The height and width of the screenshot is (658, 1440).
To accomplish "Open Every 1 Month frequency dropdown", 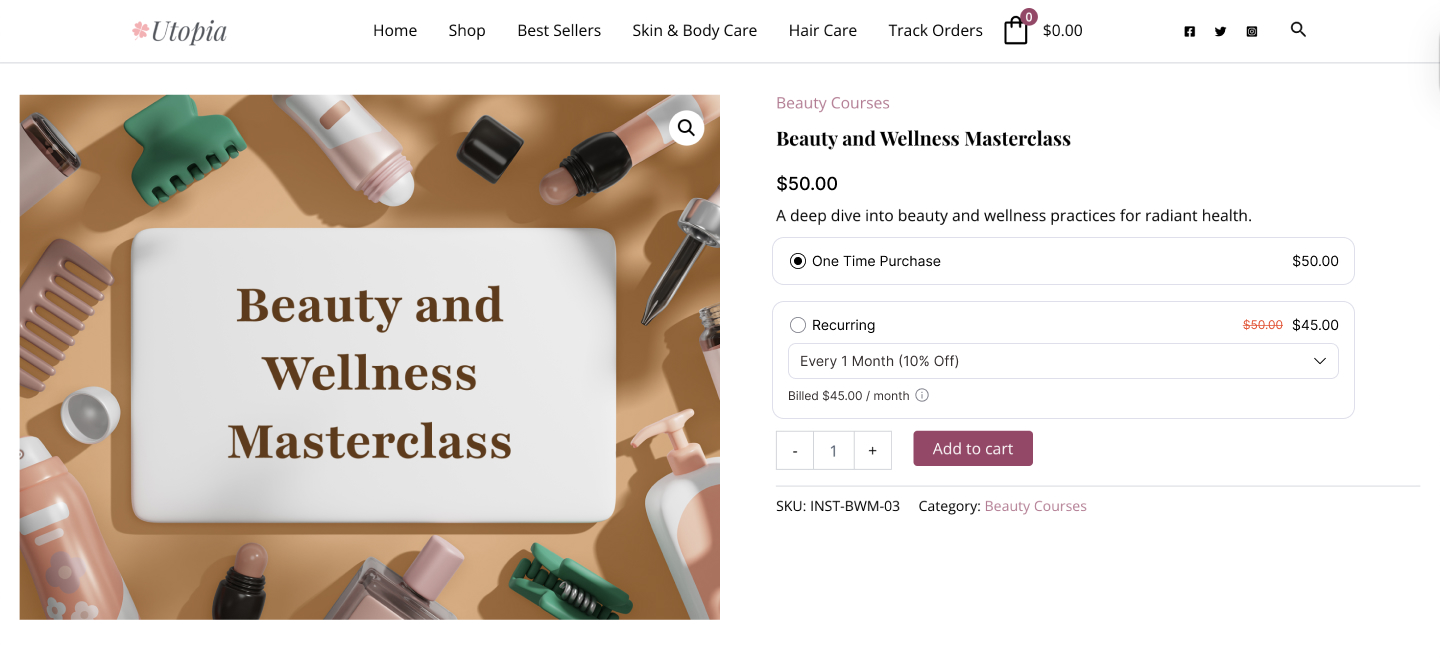I will 1063,361.
